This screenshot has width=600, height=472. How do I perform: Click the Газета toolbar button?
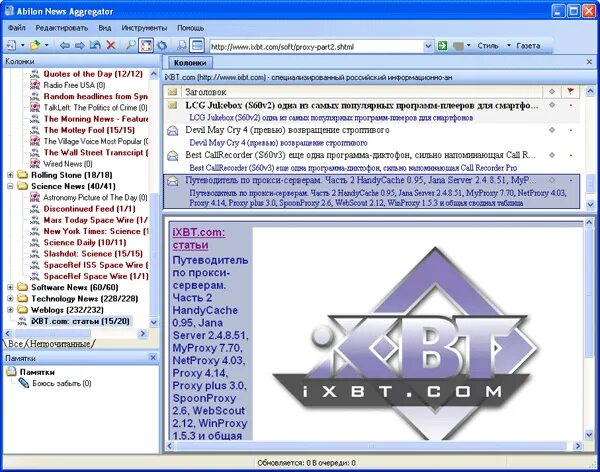click(x=528, y=46)
